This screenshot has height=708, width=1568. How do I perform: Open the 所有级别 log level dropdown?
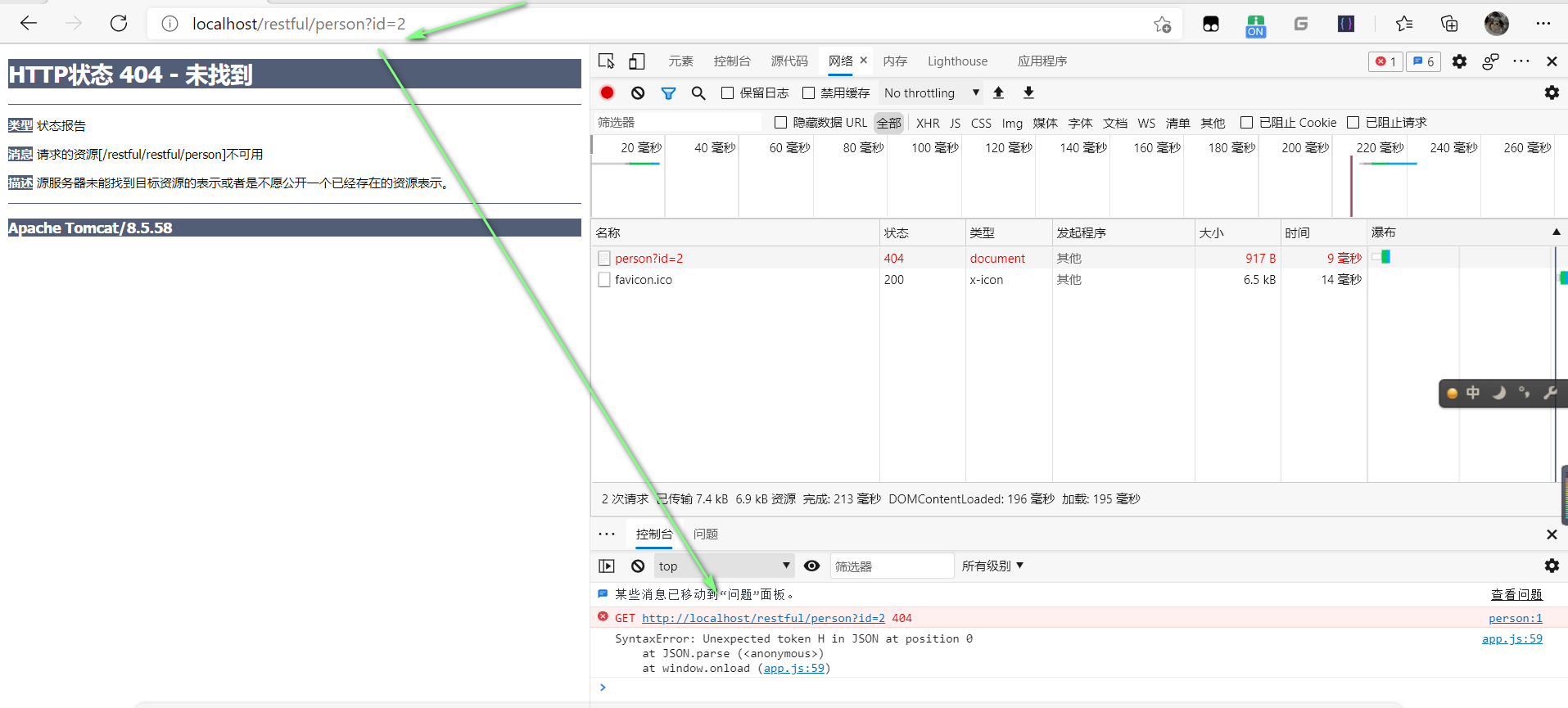pyautogui.click(x=992, y=566)
